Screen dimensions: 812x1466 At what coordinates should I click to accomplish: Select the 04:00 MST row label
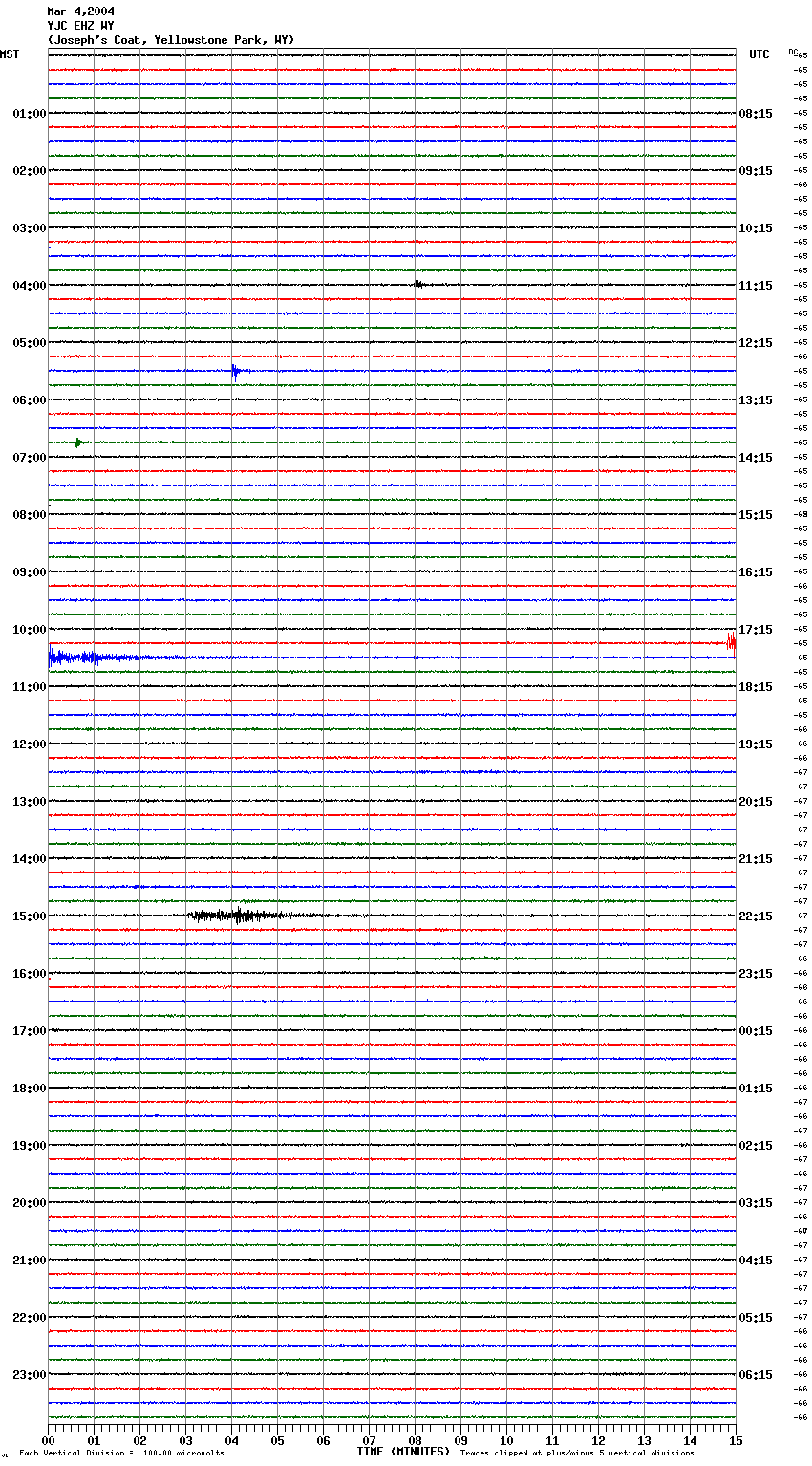(x=30, y=286)
